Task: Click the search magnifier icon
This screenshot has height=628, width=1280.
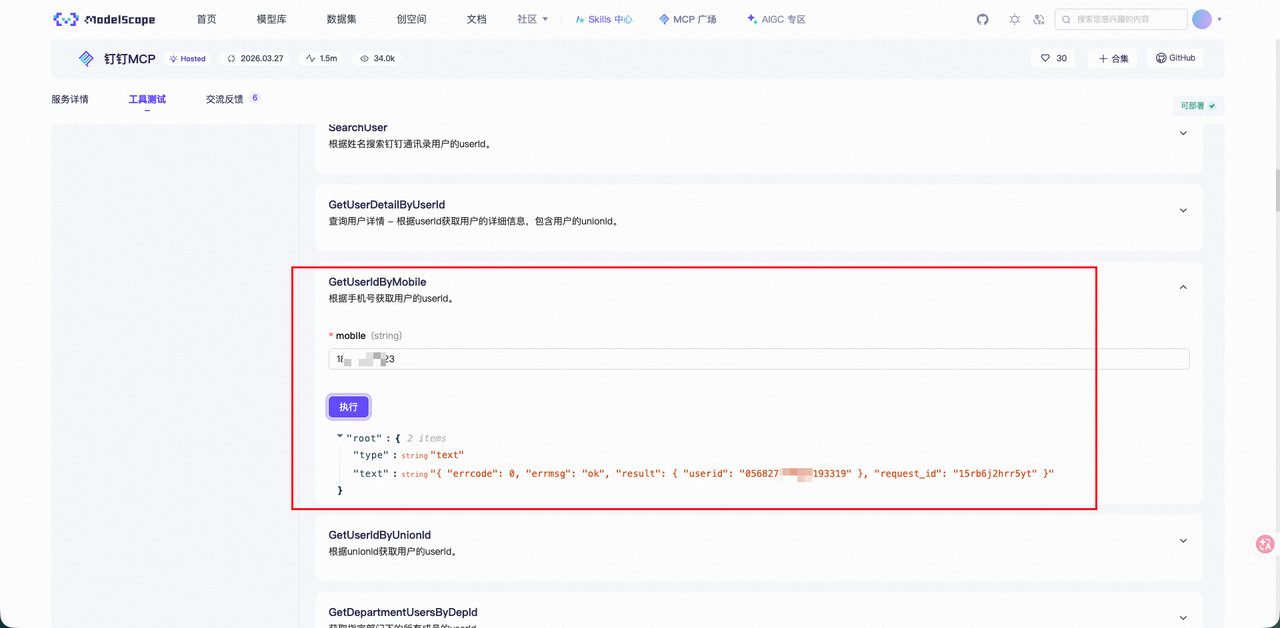Action: point(1067,19)
